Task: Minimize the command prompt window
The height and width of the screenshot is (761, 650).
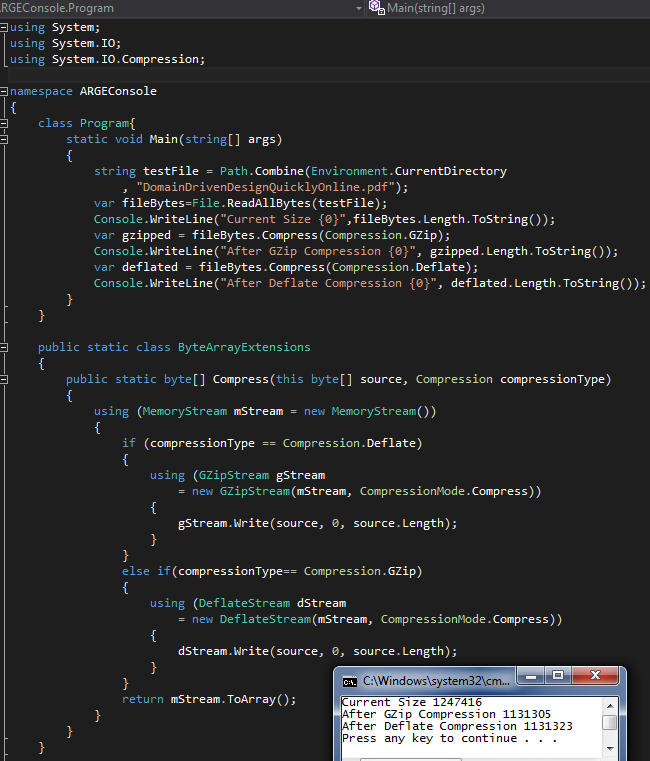Action: click(531, 677)
